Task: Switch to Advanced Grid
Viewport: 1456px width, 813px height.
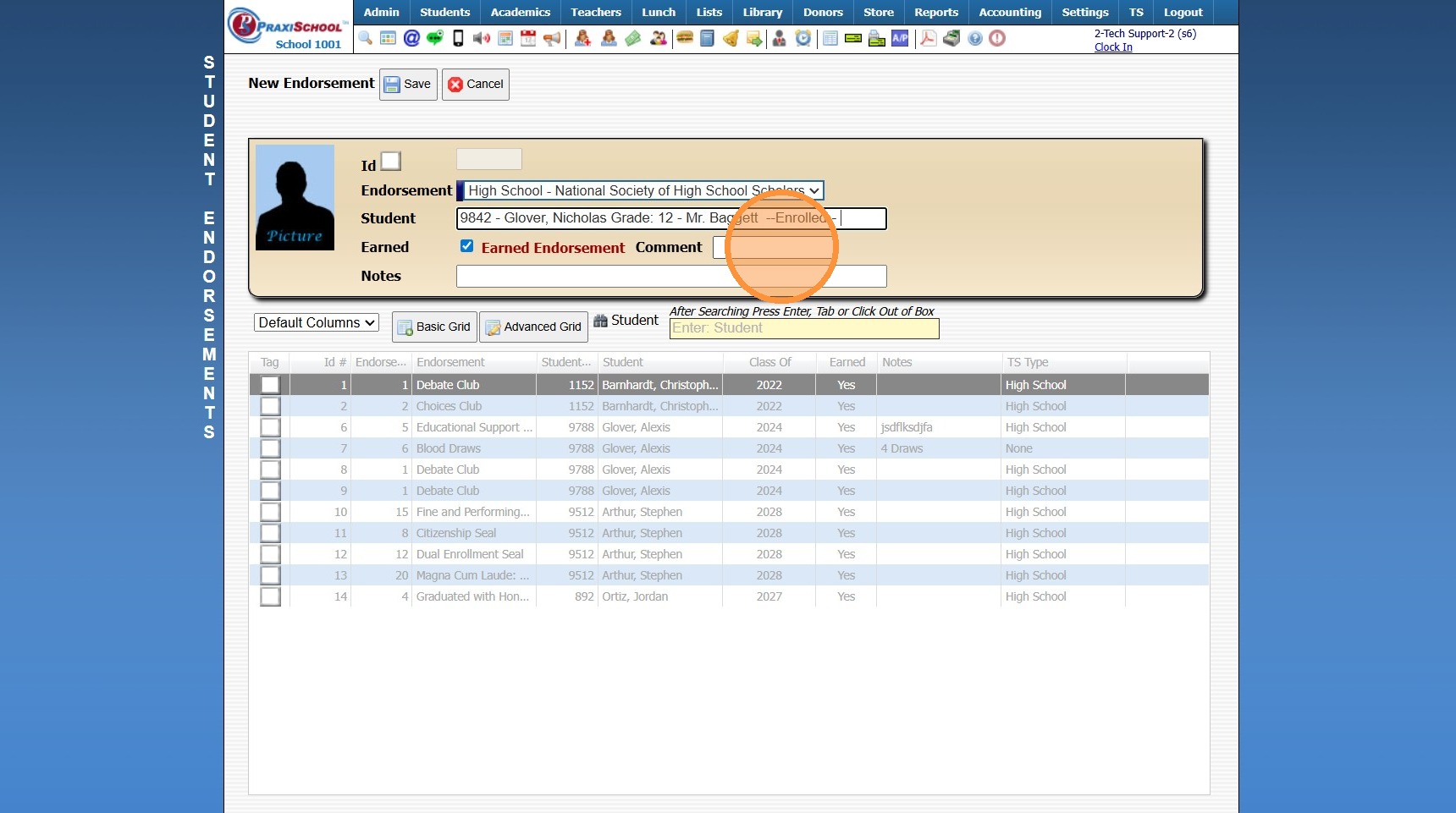Action: pos(533,327)
